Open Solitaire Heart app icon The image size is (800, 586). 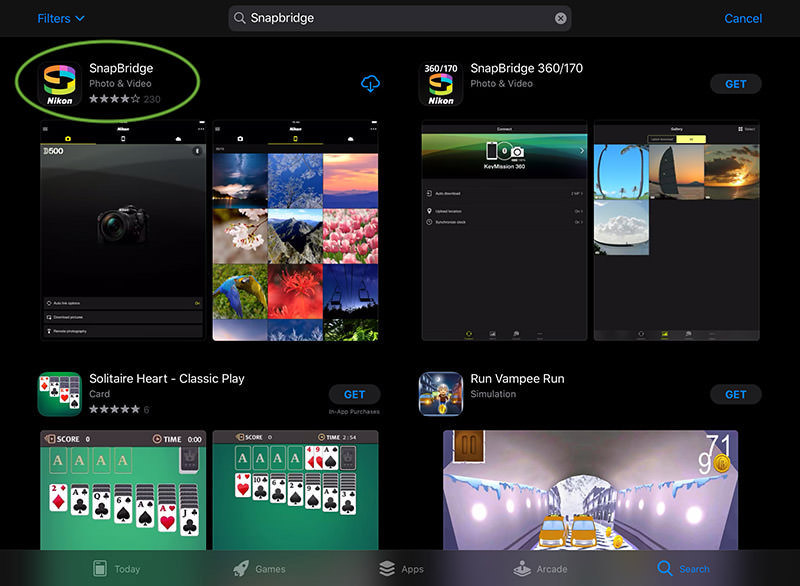60,394
